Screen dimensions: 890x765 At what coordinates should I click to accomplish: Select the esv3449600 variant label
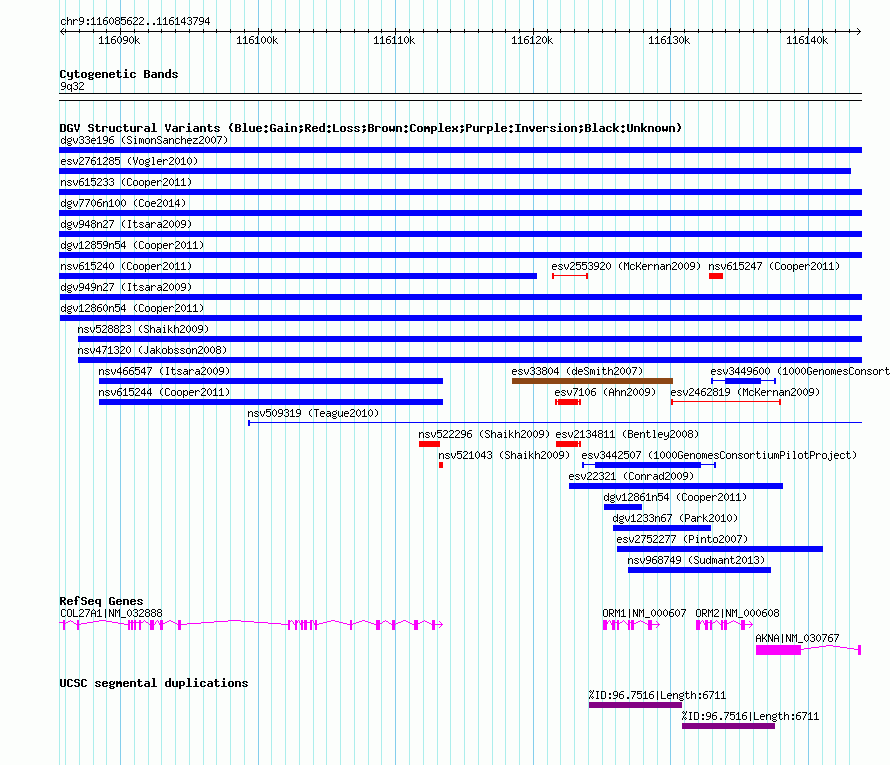tap(800, 371)
